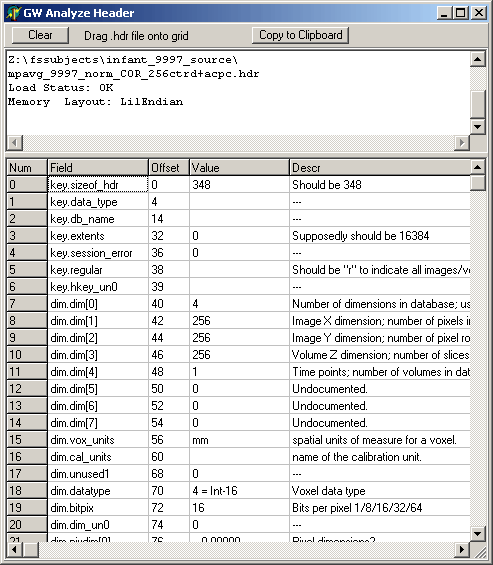This screenshot has height=565, width=493.
Task: Click the grid horizontal scrollbar thumb
Action: 31,550
